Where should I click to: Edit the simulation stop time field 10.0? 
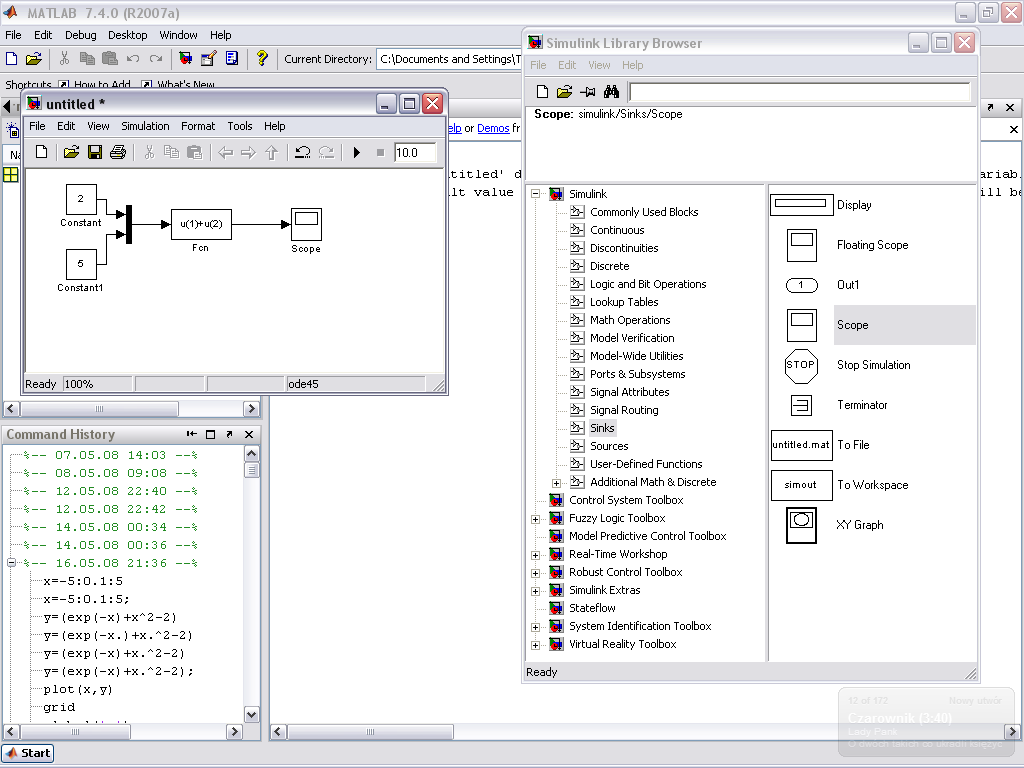[415, 153]
